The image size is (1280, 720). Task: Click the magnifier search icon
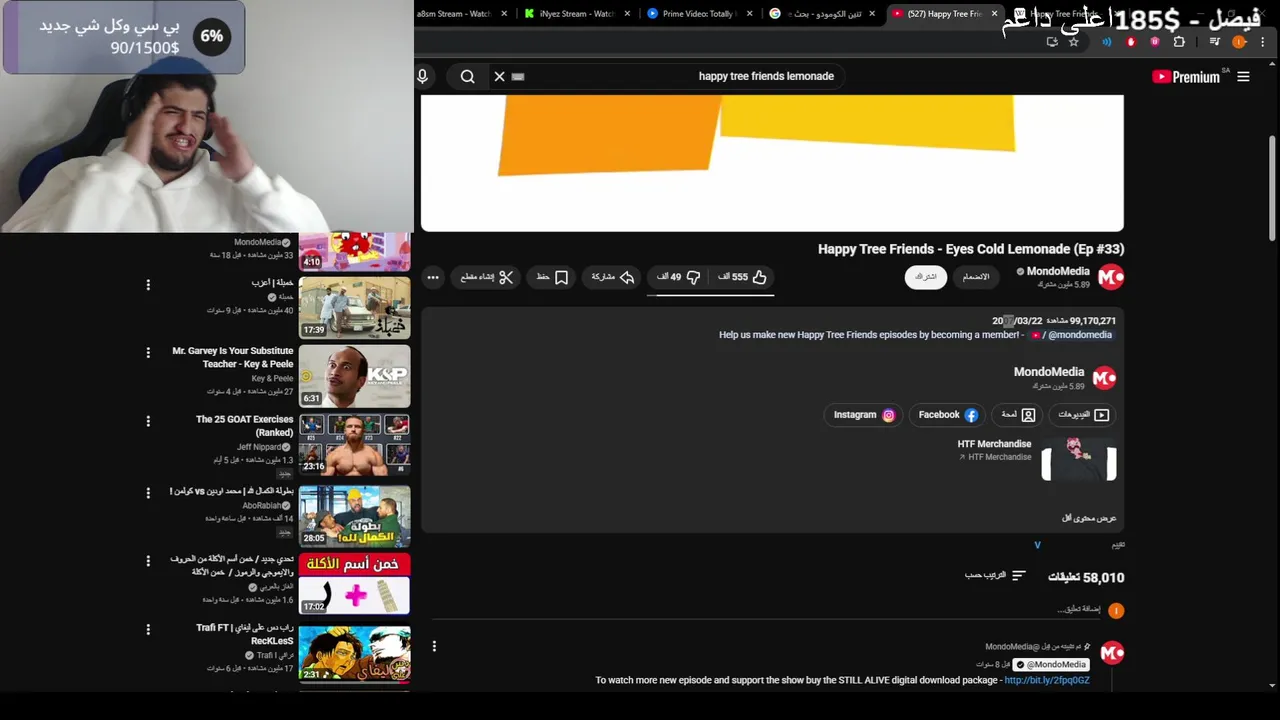coord(467,76)
